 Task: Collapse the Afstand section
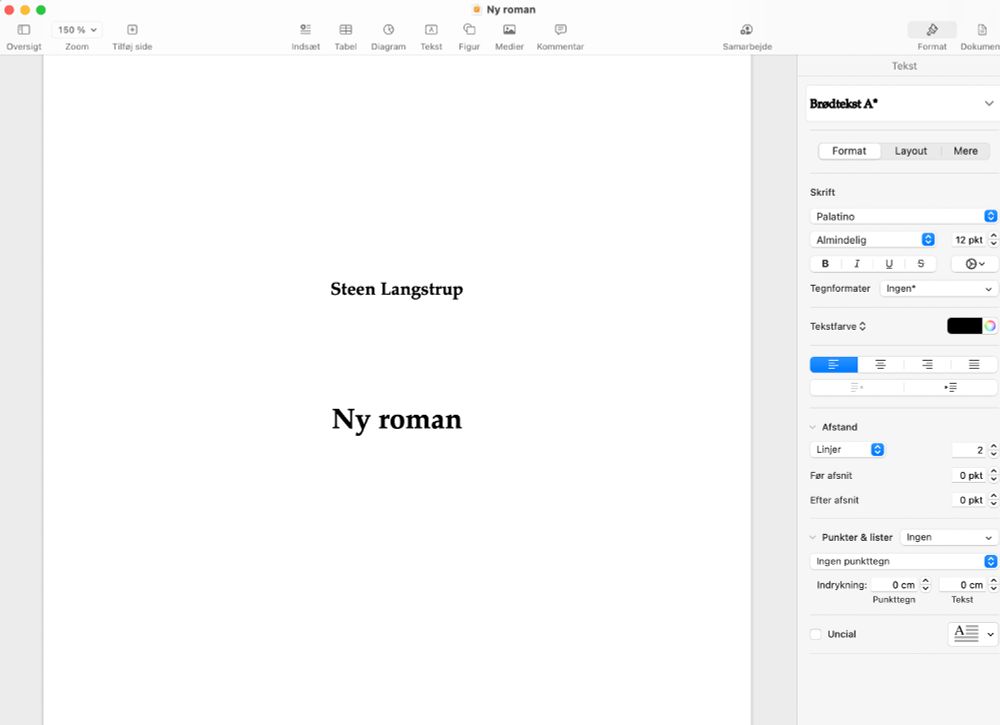tap(812, 427)
